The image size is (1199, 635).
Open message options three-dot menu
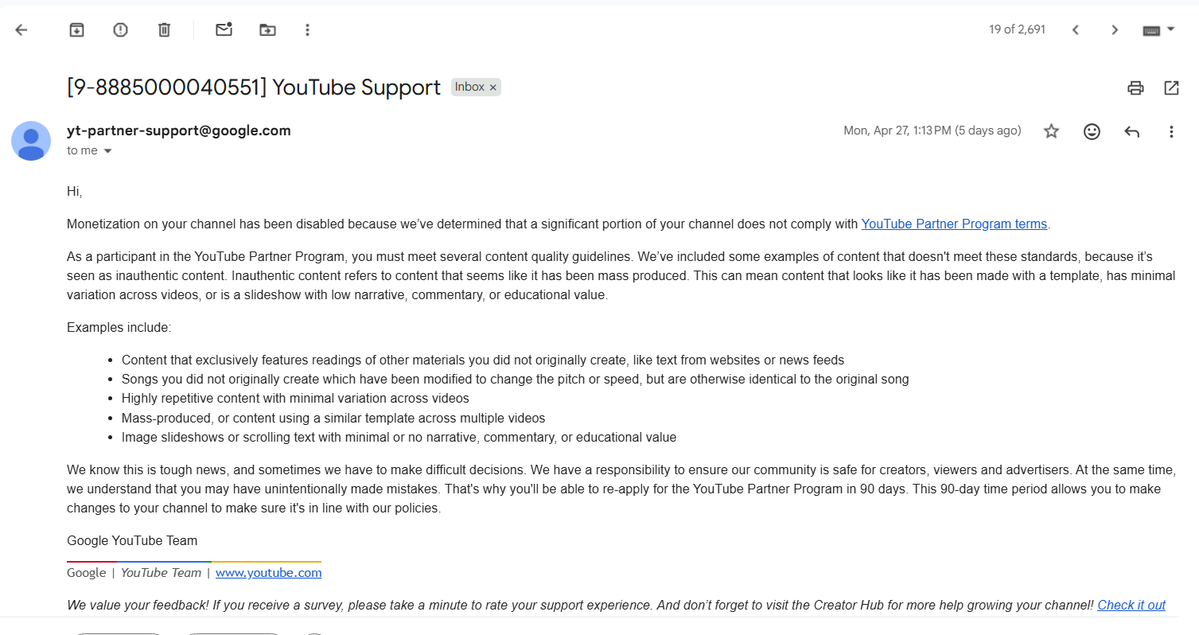[1171, 132]
